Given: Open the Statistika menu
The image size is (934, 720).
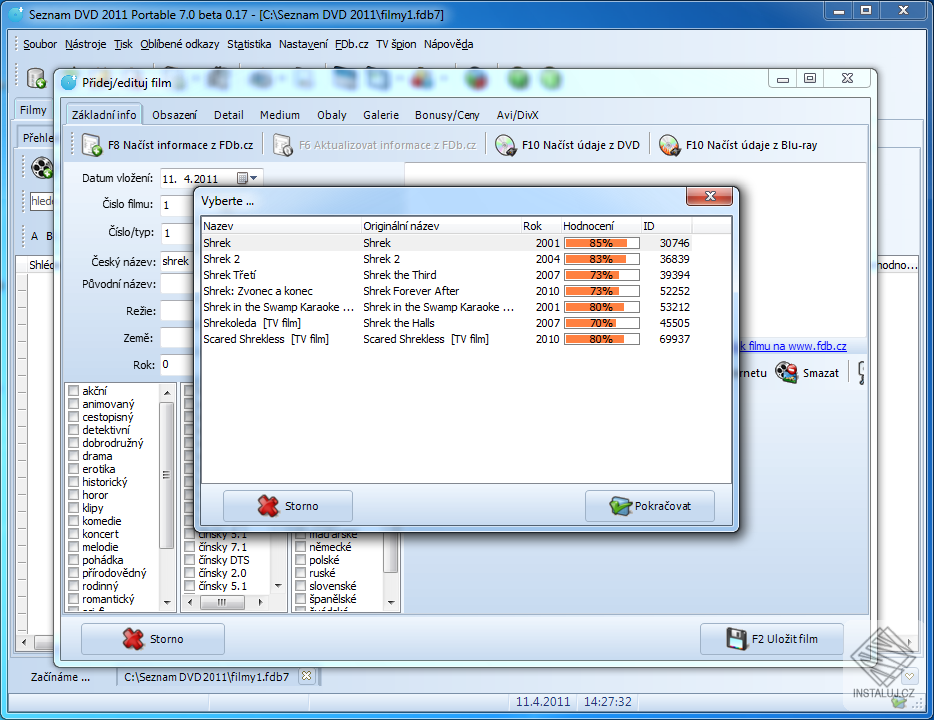Looking at the screenshot, I should (x=248, y=44).
